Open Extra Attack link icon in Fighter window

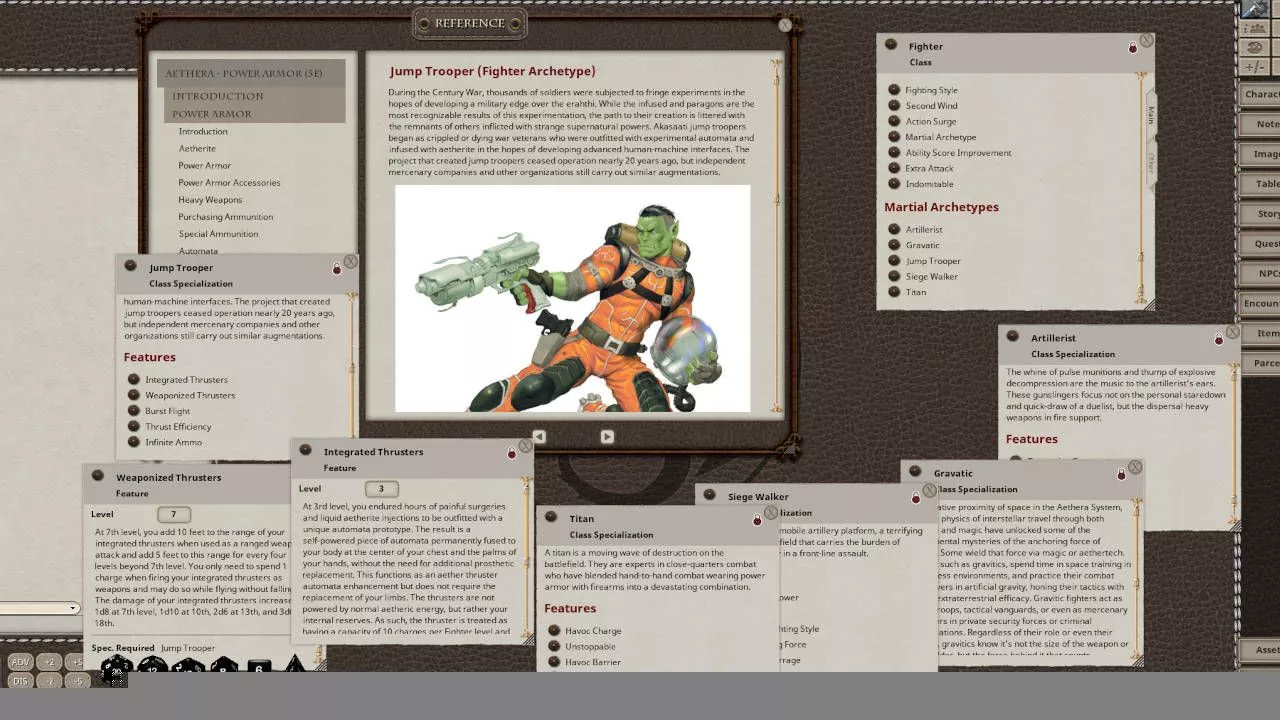point(894,168)
